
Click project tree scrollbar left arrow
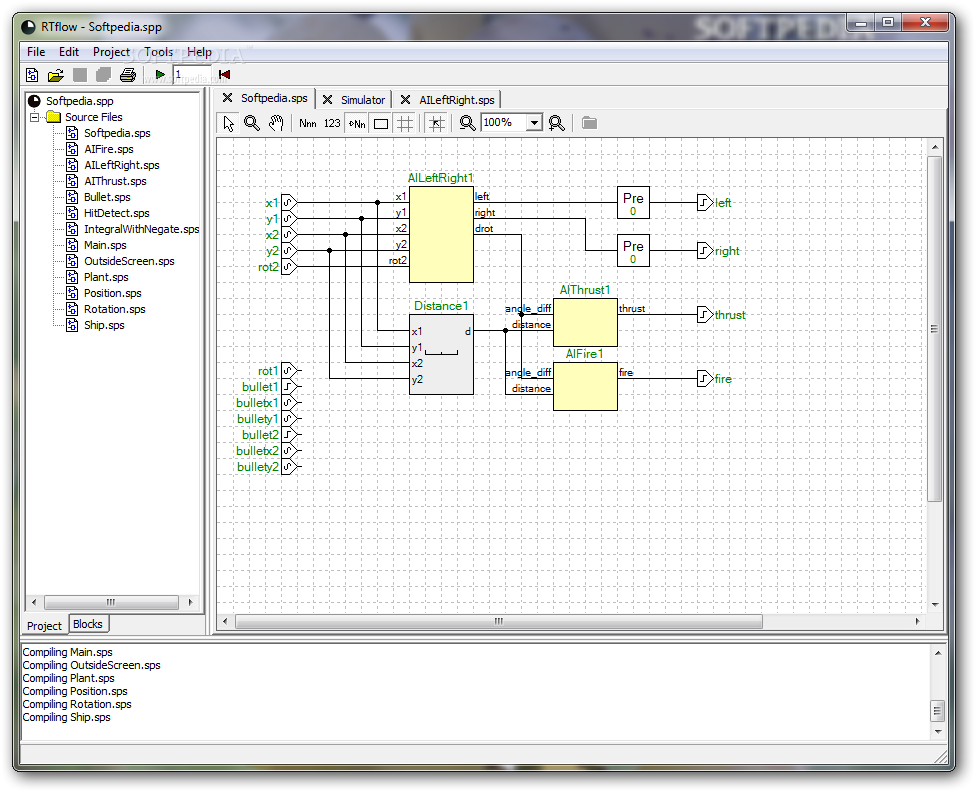pyautogui.click(x=34, y=602)
